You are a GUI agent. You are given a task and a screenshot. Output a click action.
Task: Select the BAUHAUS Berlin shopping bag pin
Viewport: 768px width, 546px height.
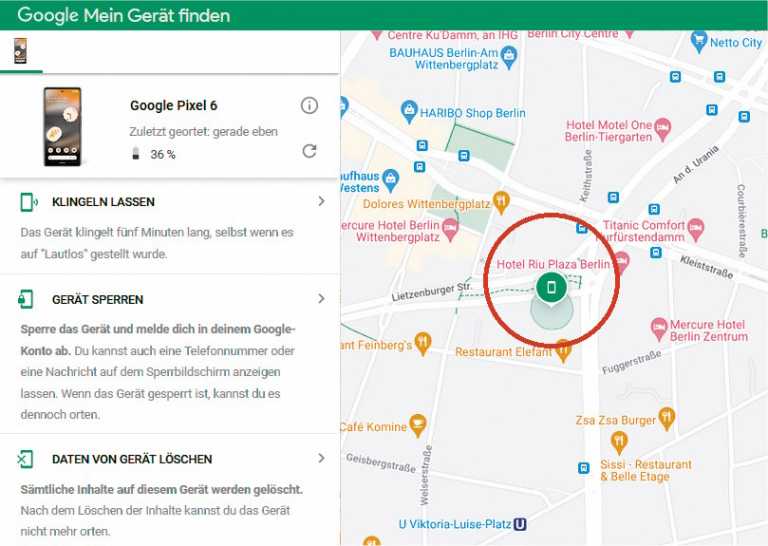tap(509, 58)
